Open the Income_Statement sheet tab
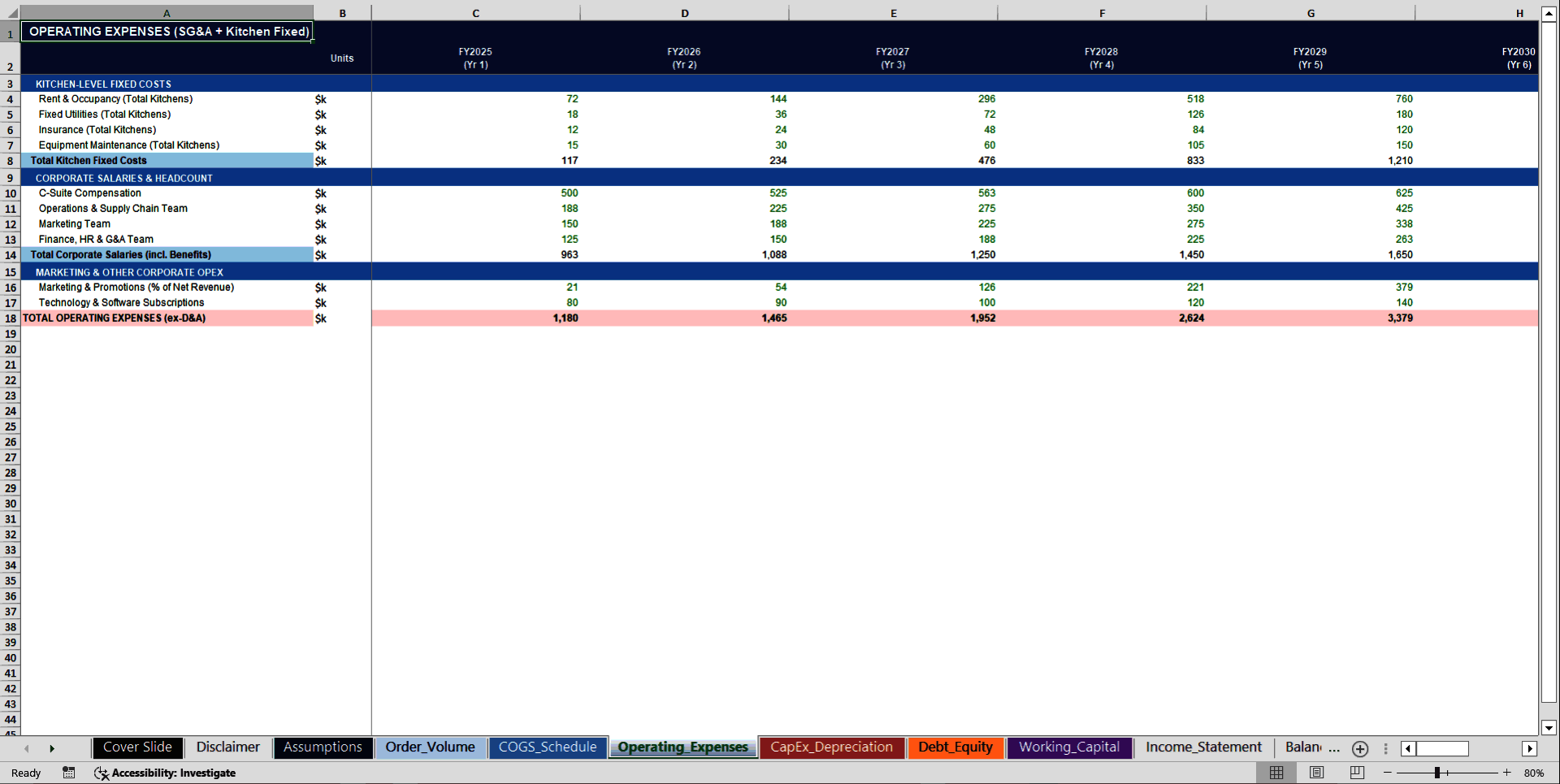1560x784 pixels. tap(1202, 747)
